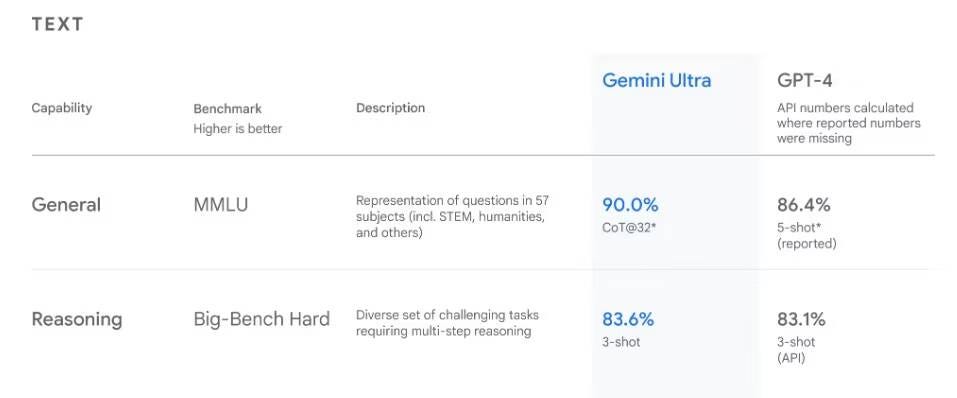Screen dimensions: 957x398
Task: Click the MMLU description about 57 subjects
Action: coord(453,216)
